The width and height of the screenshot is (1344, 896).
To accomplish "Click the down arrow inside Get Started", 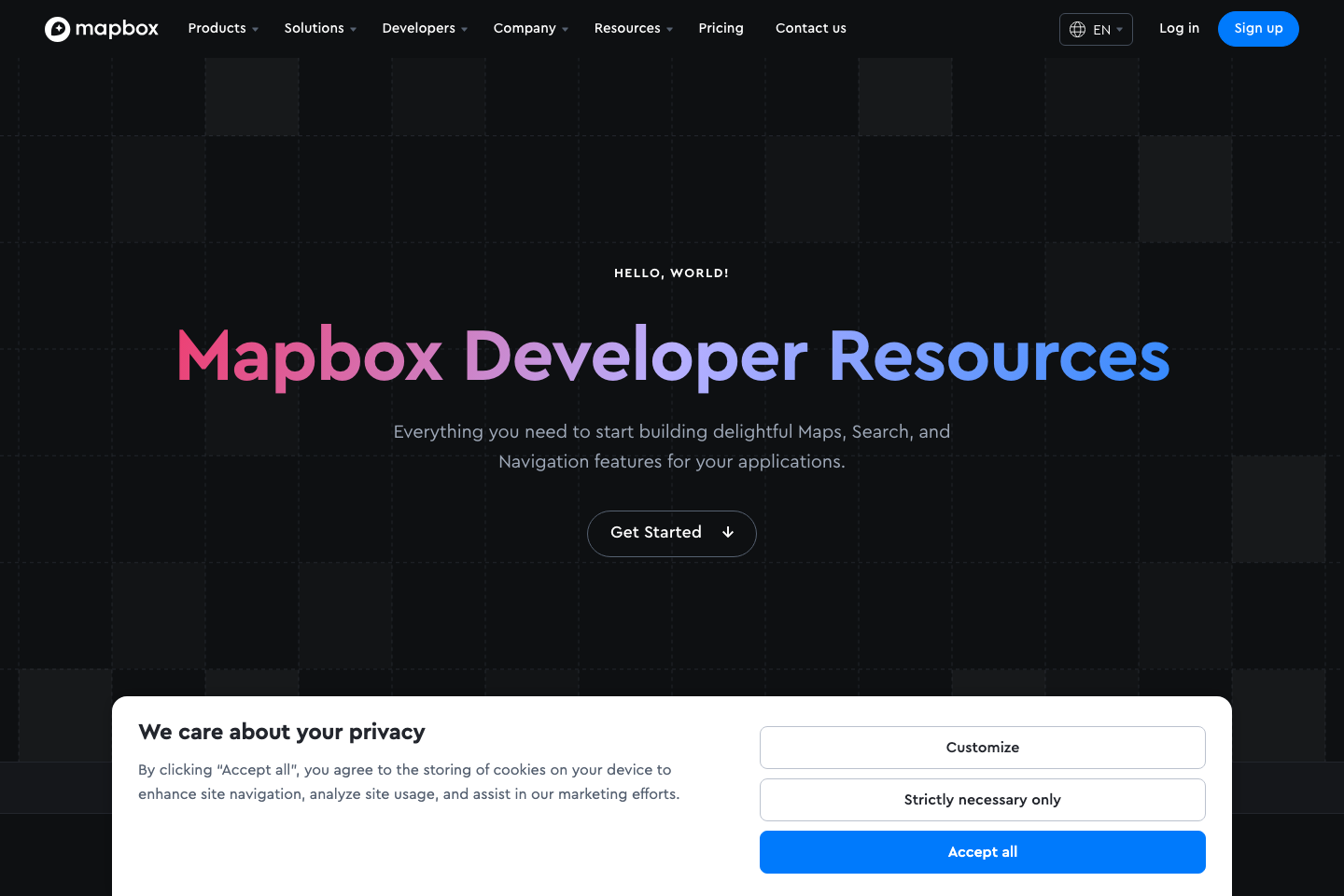I will (727, 532).
